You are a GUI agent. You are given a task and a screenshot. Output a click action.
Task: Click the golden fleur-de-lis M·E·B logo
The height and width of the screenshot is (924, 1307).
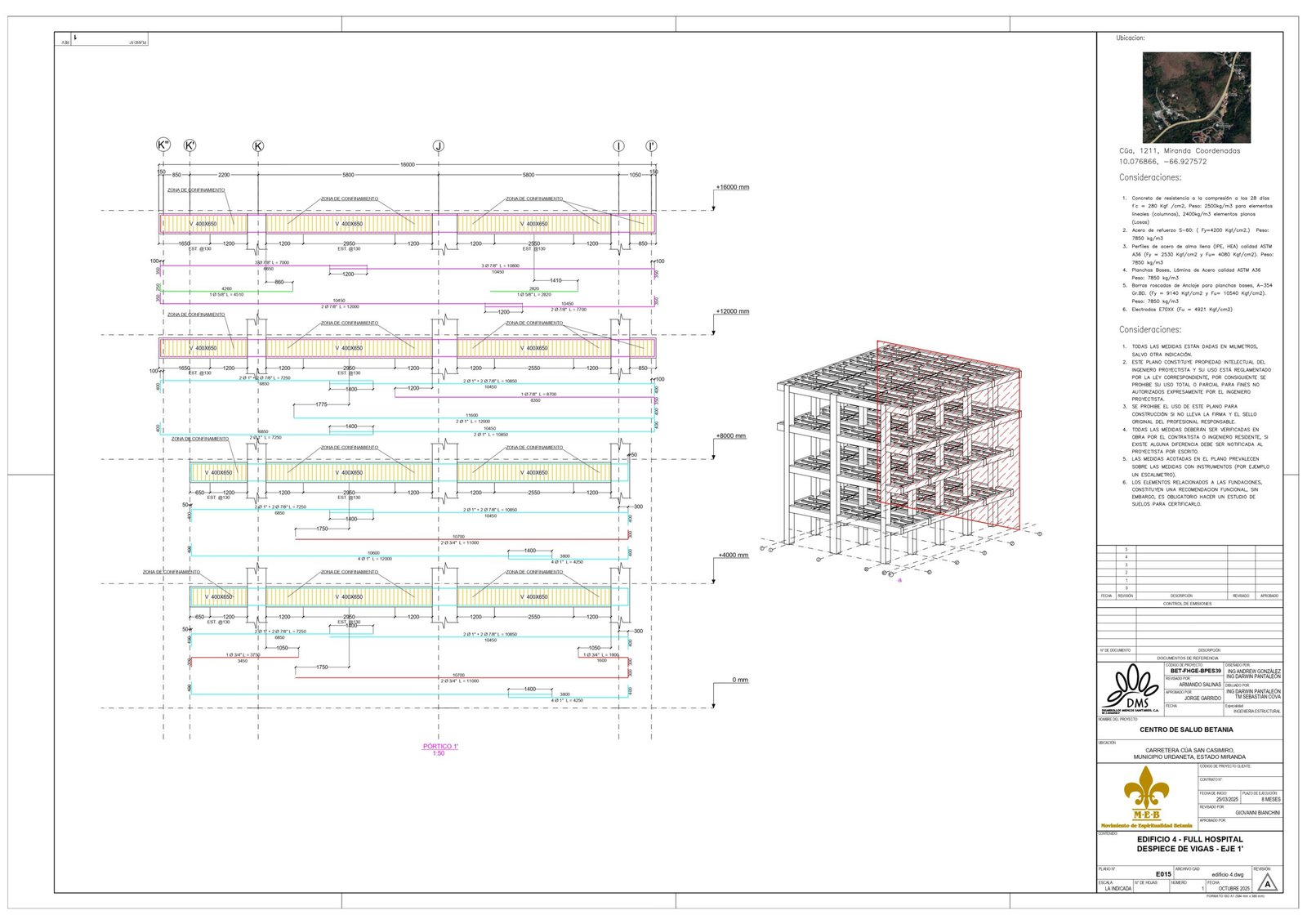1146,792
